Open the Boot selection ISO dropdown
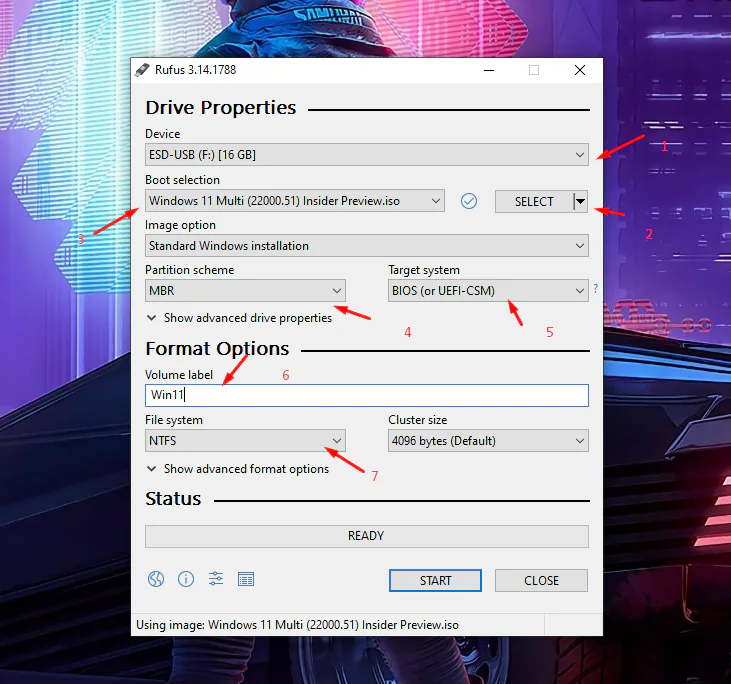731x684 pixels. [295, 201]
